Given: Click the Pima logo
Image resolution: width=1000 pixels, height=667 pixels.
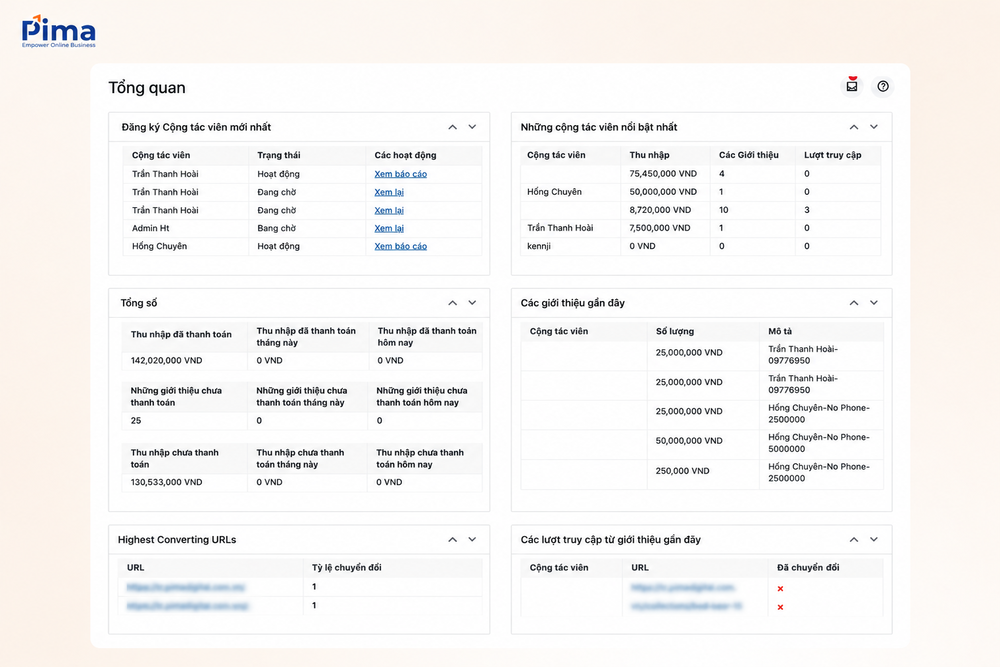Looking at the screenshot, I should click(58, 31).
